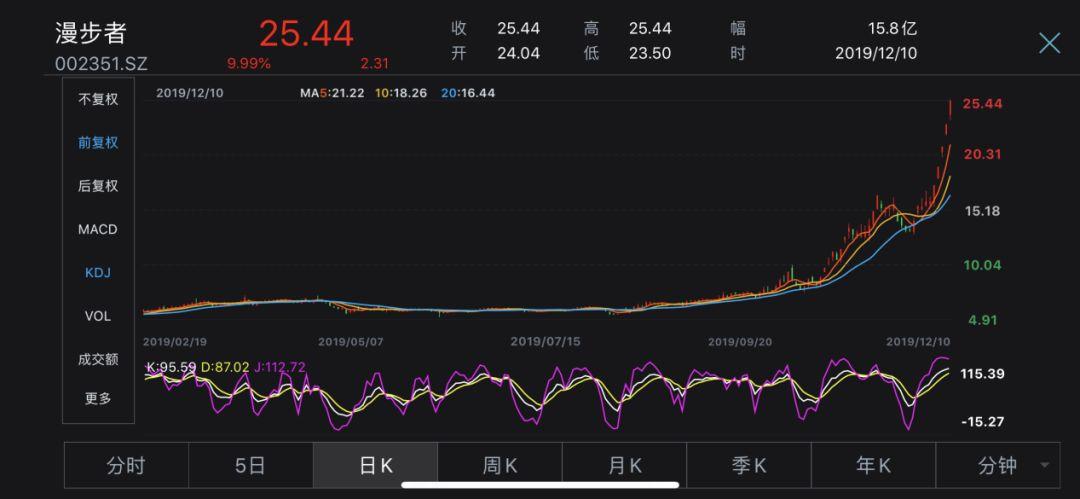This screenshot has width=1080, height=499.
Task: Click stock code 002351.SZ
Action: [x=101, y=63]
